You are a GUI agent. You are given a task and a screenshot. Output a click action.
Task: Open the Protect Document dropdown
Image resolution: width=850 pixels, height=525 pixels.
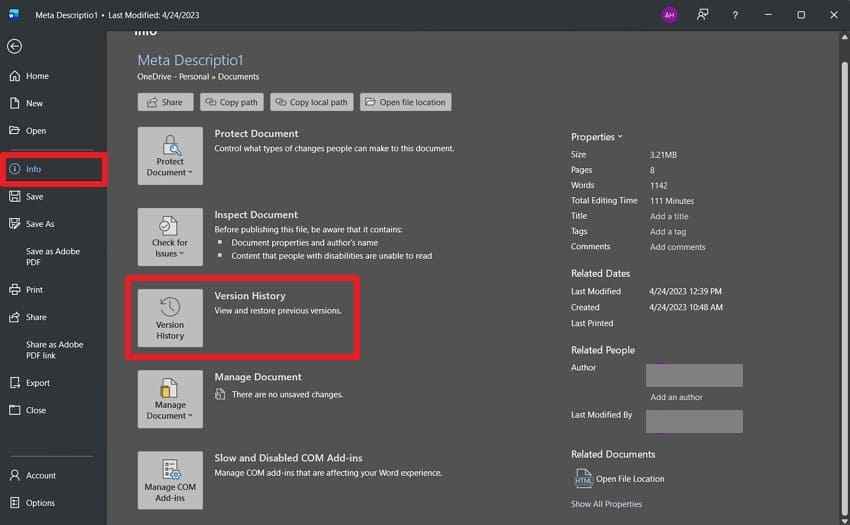coord(170,156)
